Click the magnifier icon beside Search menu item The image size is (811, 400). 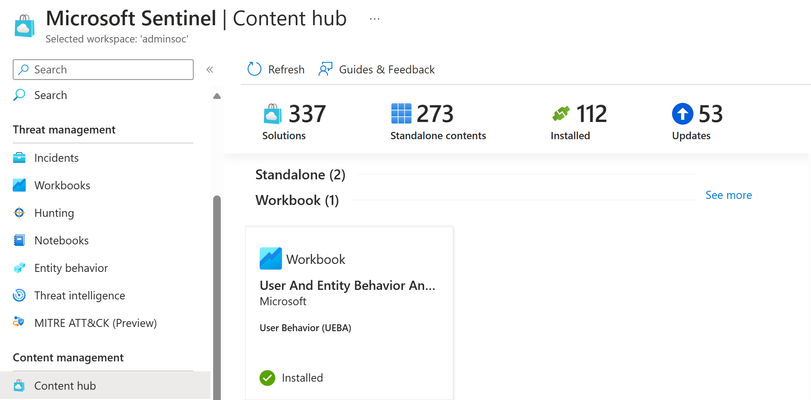19,95
